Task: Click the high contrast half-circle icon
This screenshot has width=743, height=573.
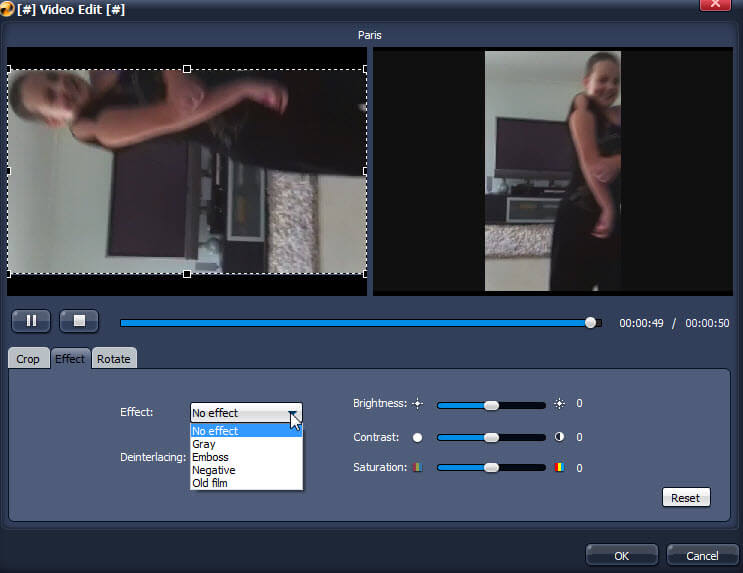Action: [x=560, y=437]
